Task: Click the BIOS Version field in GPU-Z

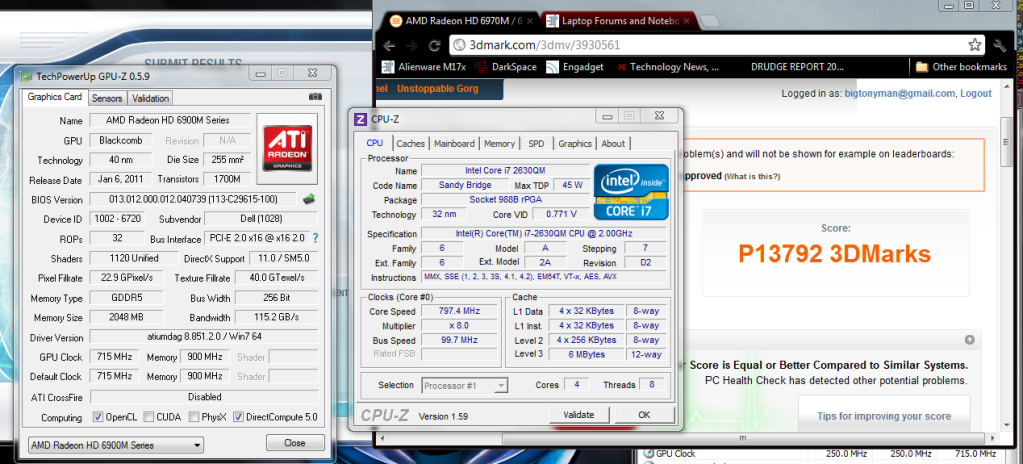Action: click(x=194, y=200)
